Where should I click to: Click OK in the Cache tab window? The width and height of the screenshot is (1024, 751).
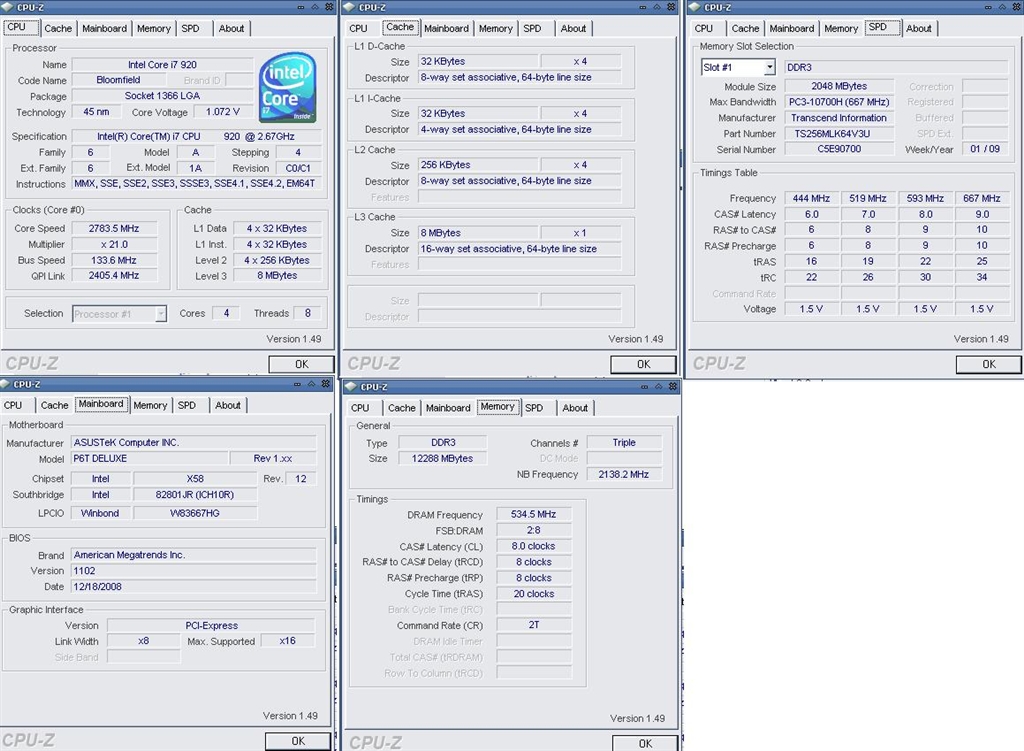pos(643,364)
